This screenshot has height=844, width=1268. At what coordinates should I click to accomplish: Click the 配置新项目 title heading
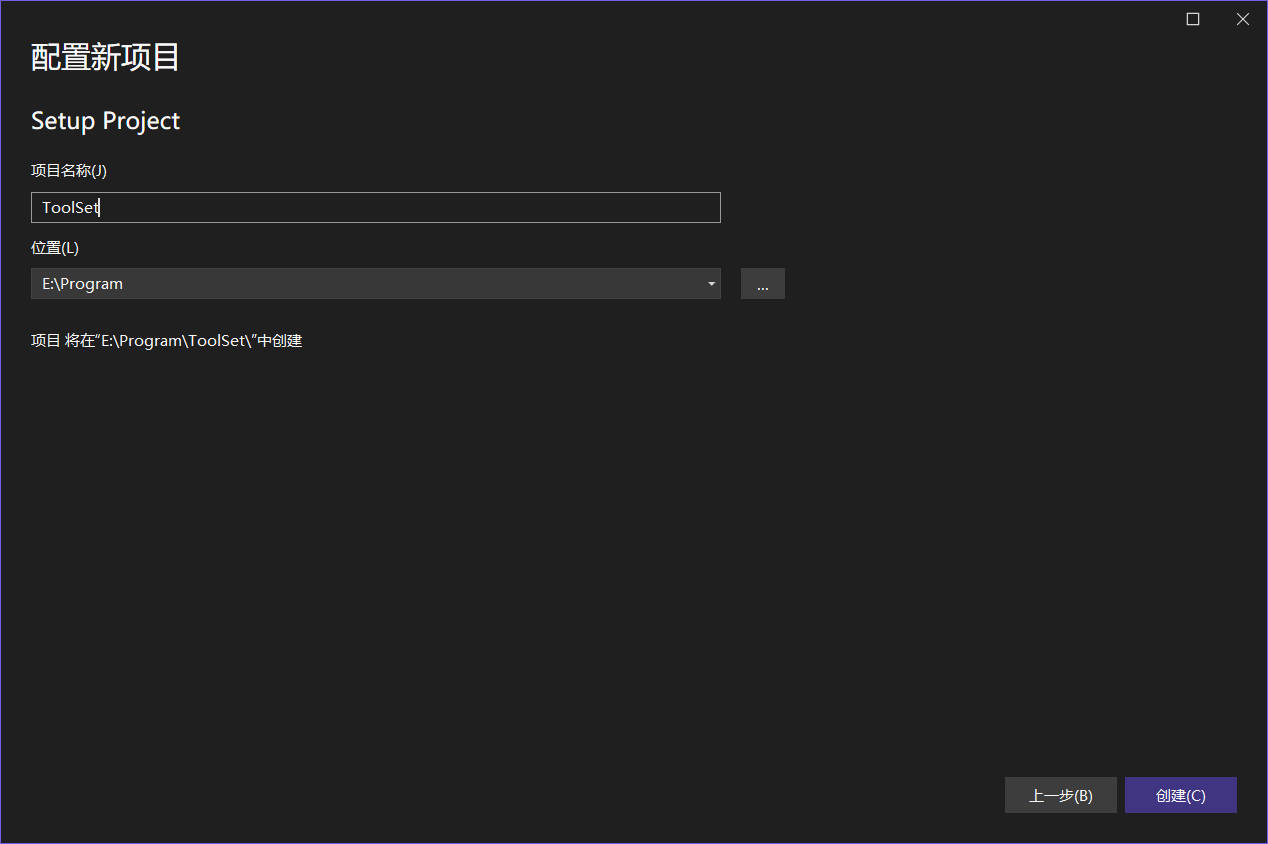(105, 58)
